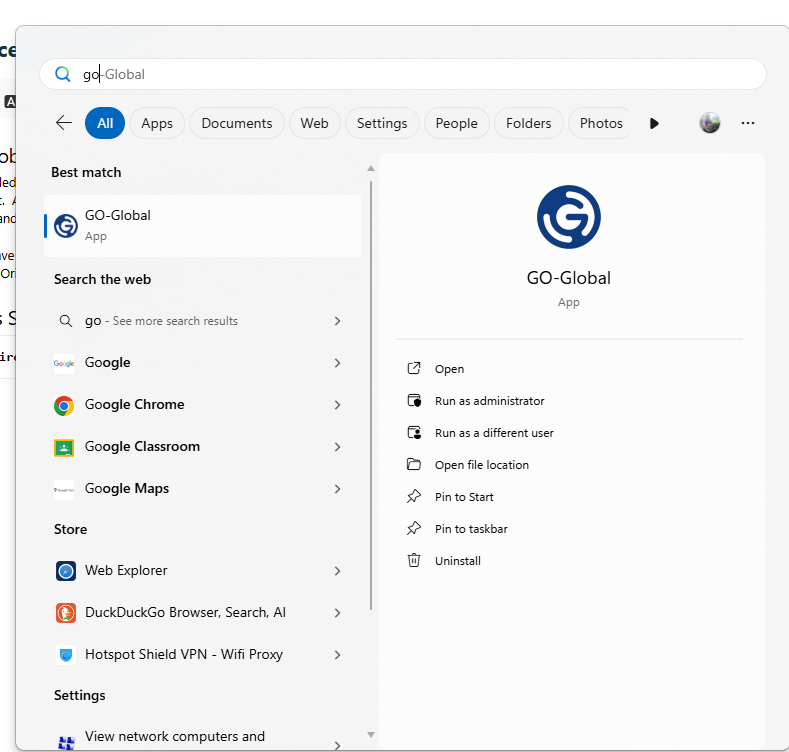Click the large GO-Global logo in details pane
Viewport: 789px width, 752px height.
[x=569, y=217]
